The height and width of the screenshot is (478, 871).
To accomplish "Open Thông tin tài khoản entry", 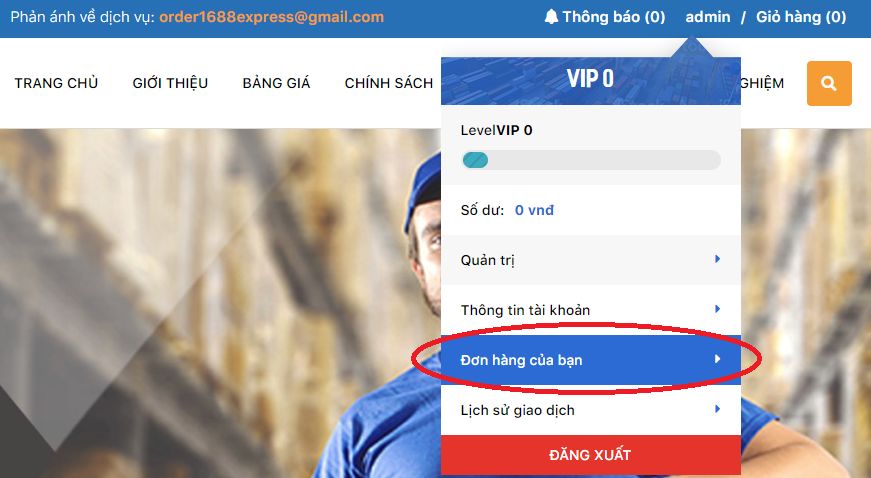I will tap(590, 309).
